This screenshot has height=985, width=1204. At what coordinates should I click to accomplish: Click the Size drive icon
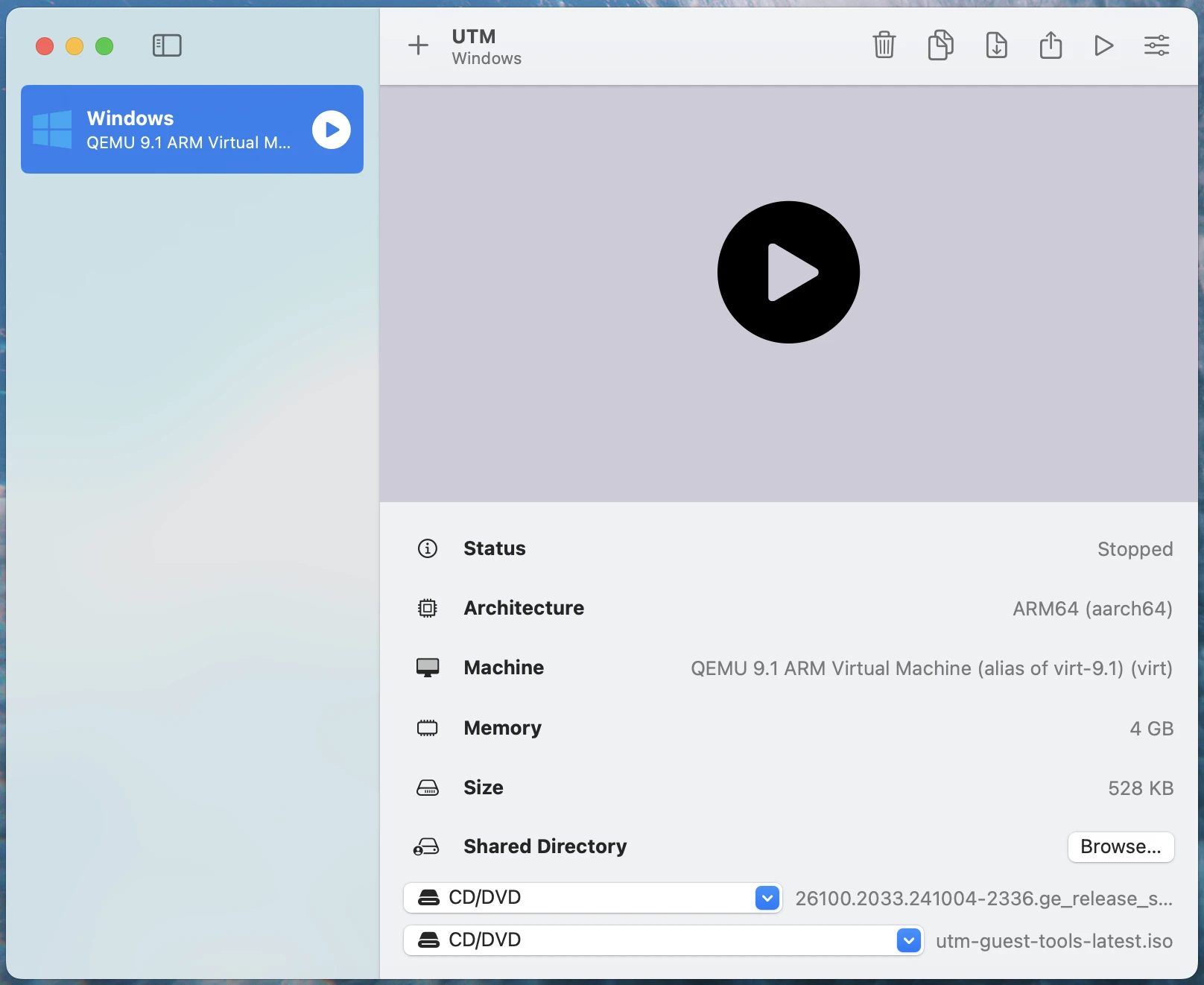tap(428, 788)
